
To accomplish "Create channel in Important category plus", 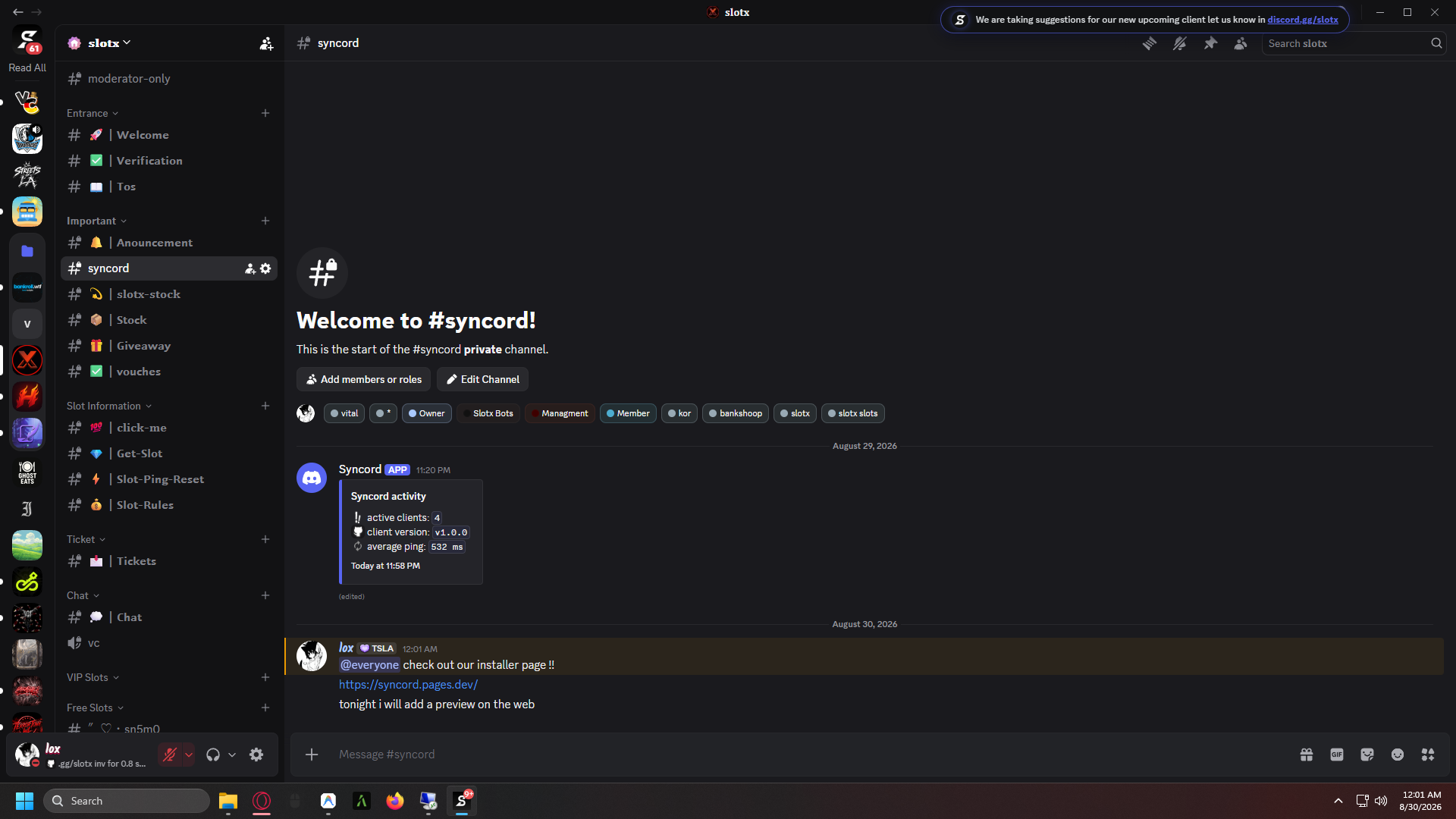I will click(265, 221).
